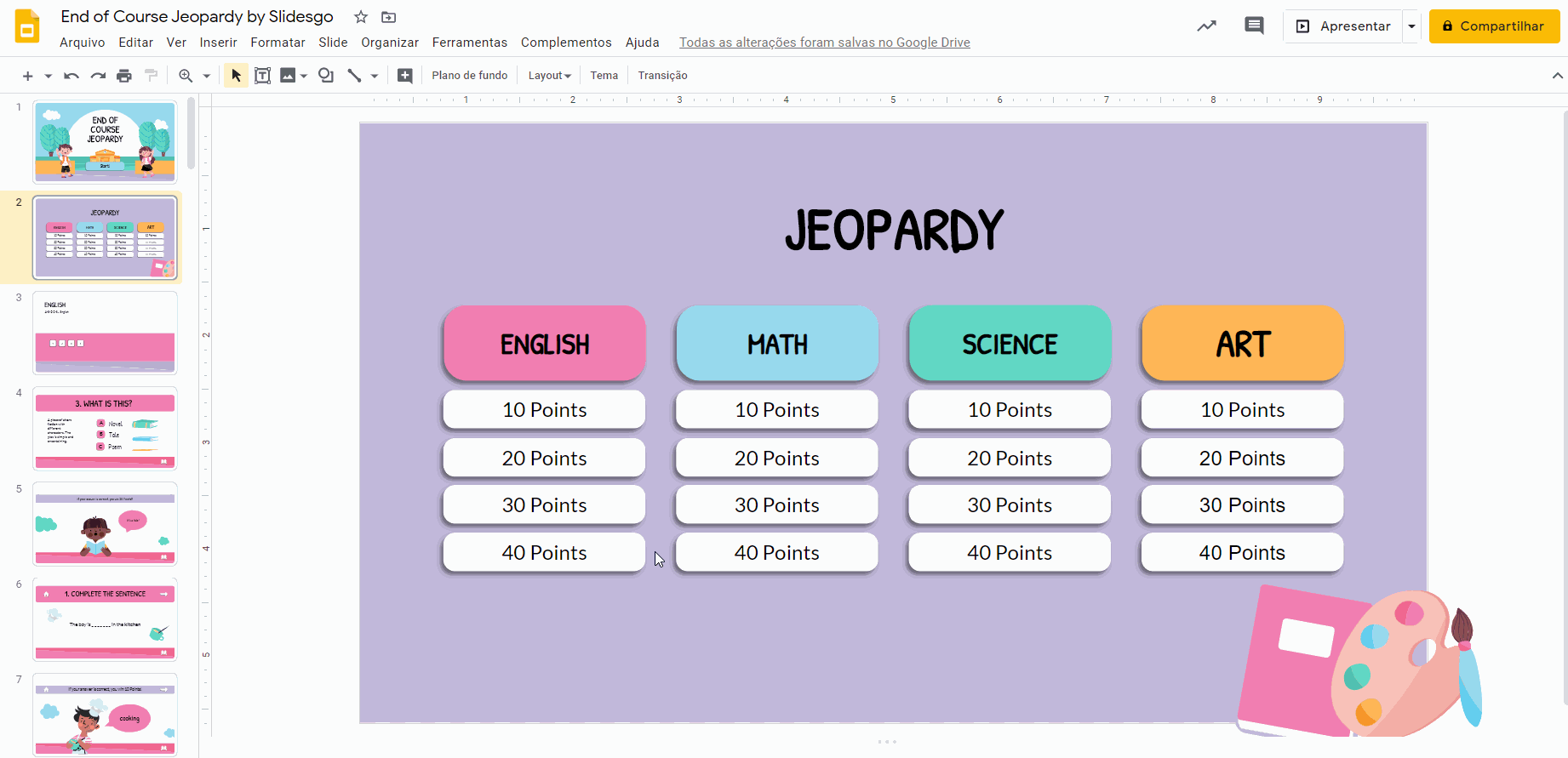Click 30 Points under SCIENCE

pyautogui.click(x=1010, y=505)
